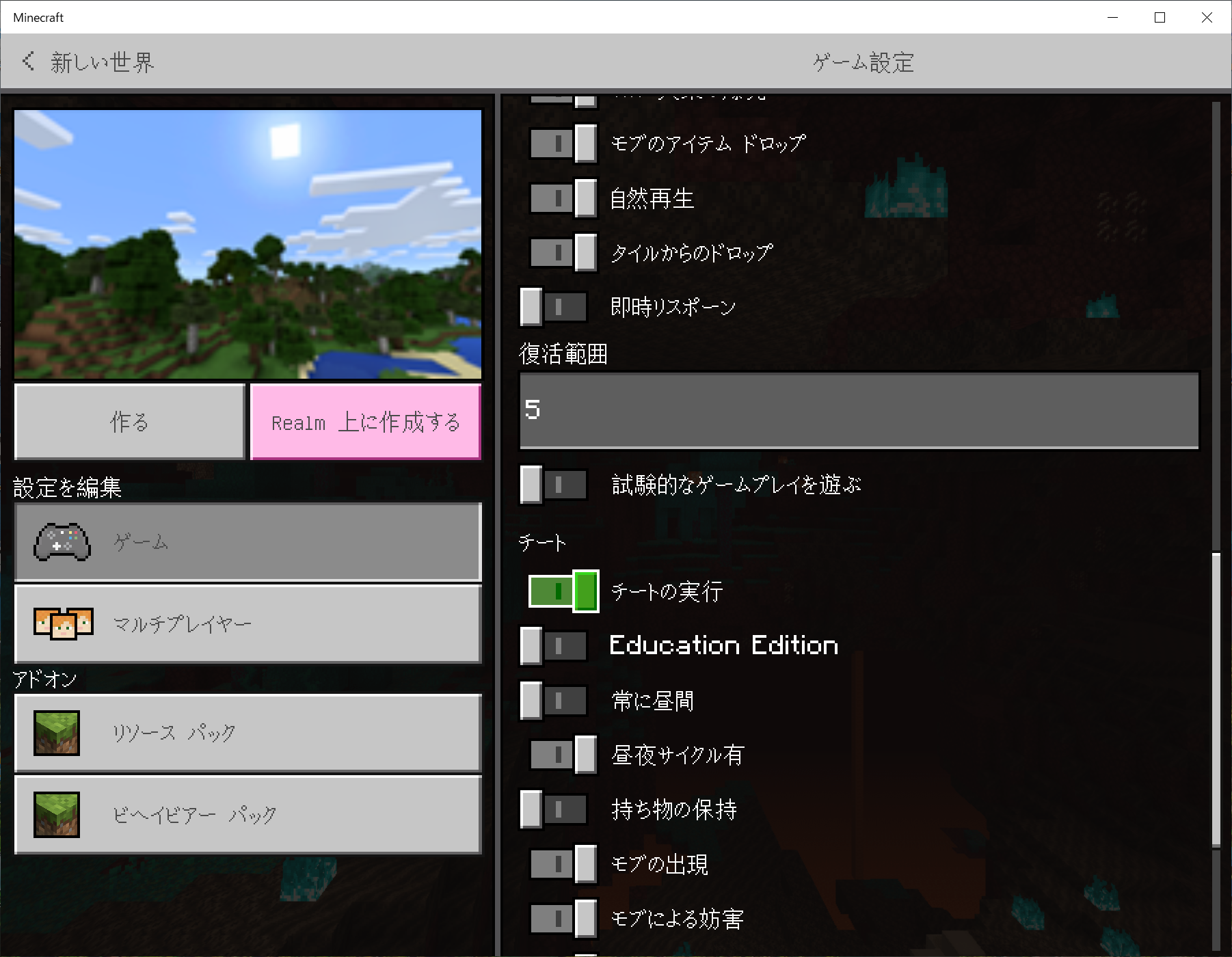Viewport: 1232px width, 957px height.
Task: Click the 復活範囲 label
Action: click(x=563, y=354)
